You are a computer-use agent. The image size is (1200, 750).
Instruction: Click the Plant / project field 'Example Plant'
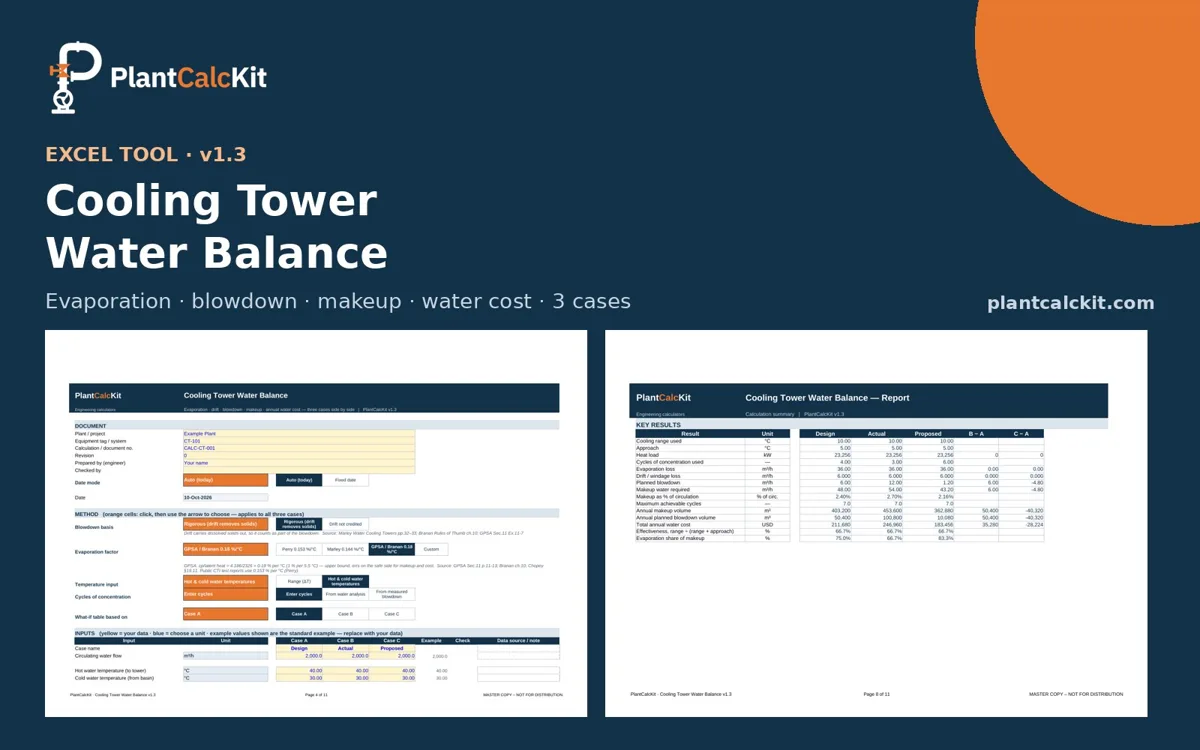point(298,434)
